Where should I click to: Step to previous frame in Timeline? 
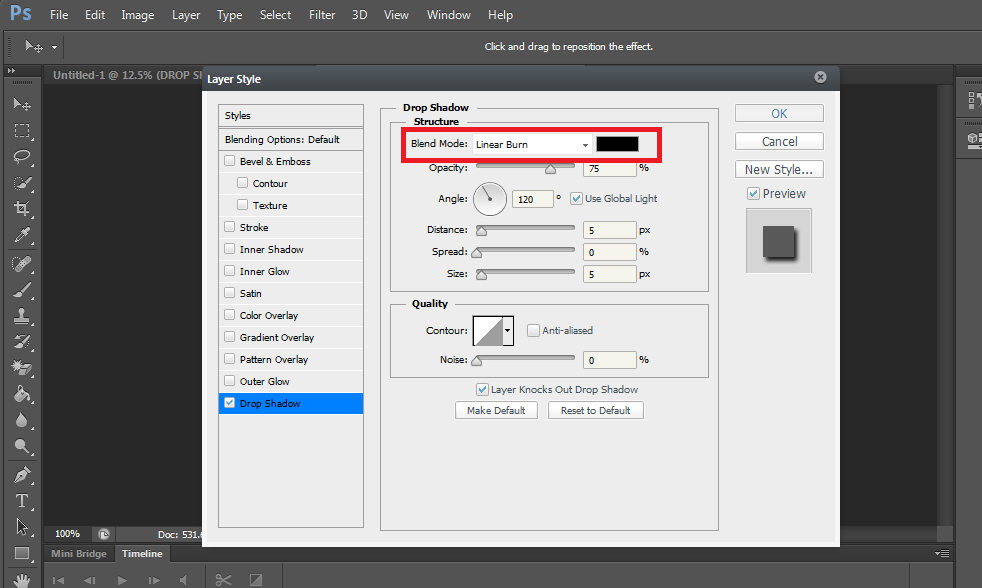click(x=90, y=580)
